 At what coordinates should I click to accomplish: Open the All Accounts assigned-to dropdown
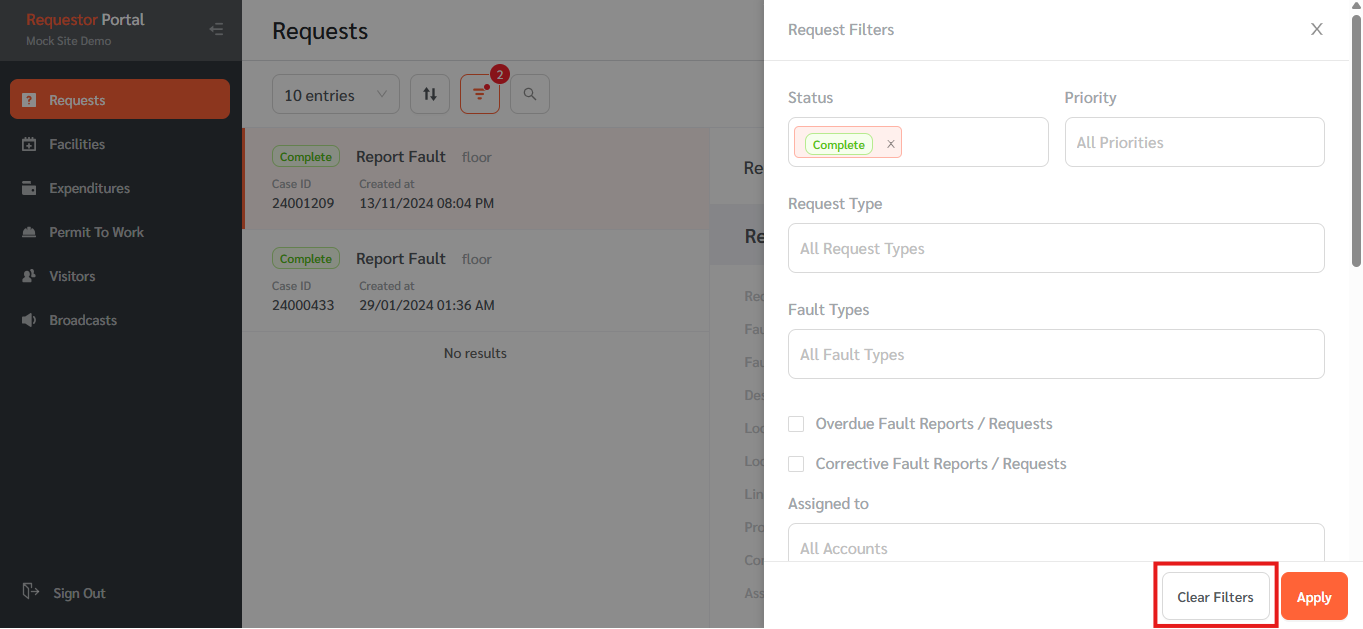tap(1056, 542)
